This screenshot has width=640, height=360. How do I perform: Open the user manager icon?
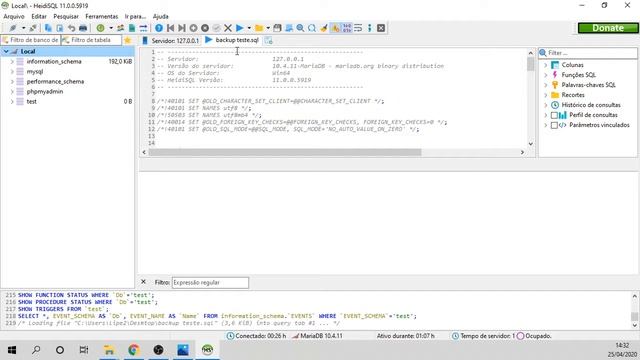click(x=120, y=28)
